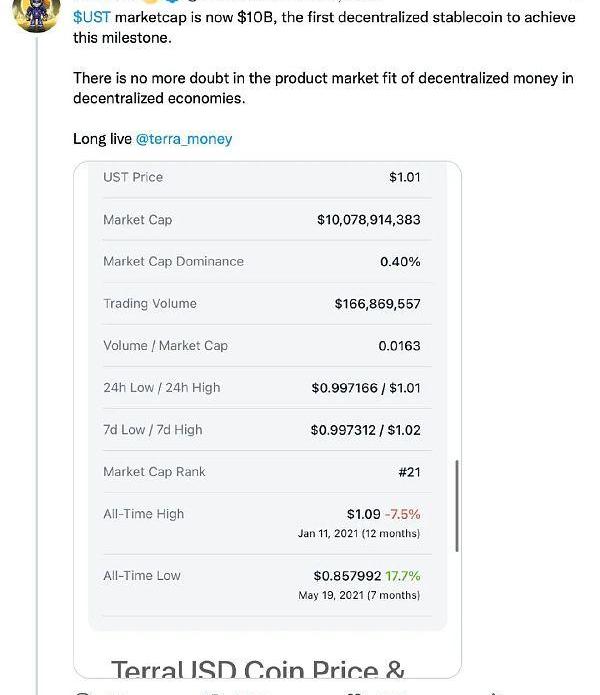Click the scrollbar inside the embedded screenshot
The height and width of the screenshot is (695, 600).
[x=457, y=506]
